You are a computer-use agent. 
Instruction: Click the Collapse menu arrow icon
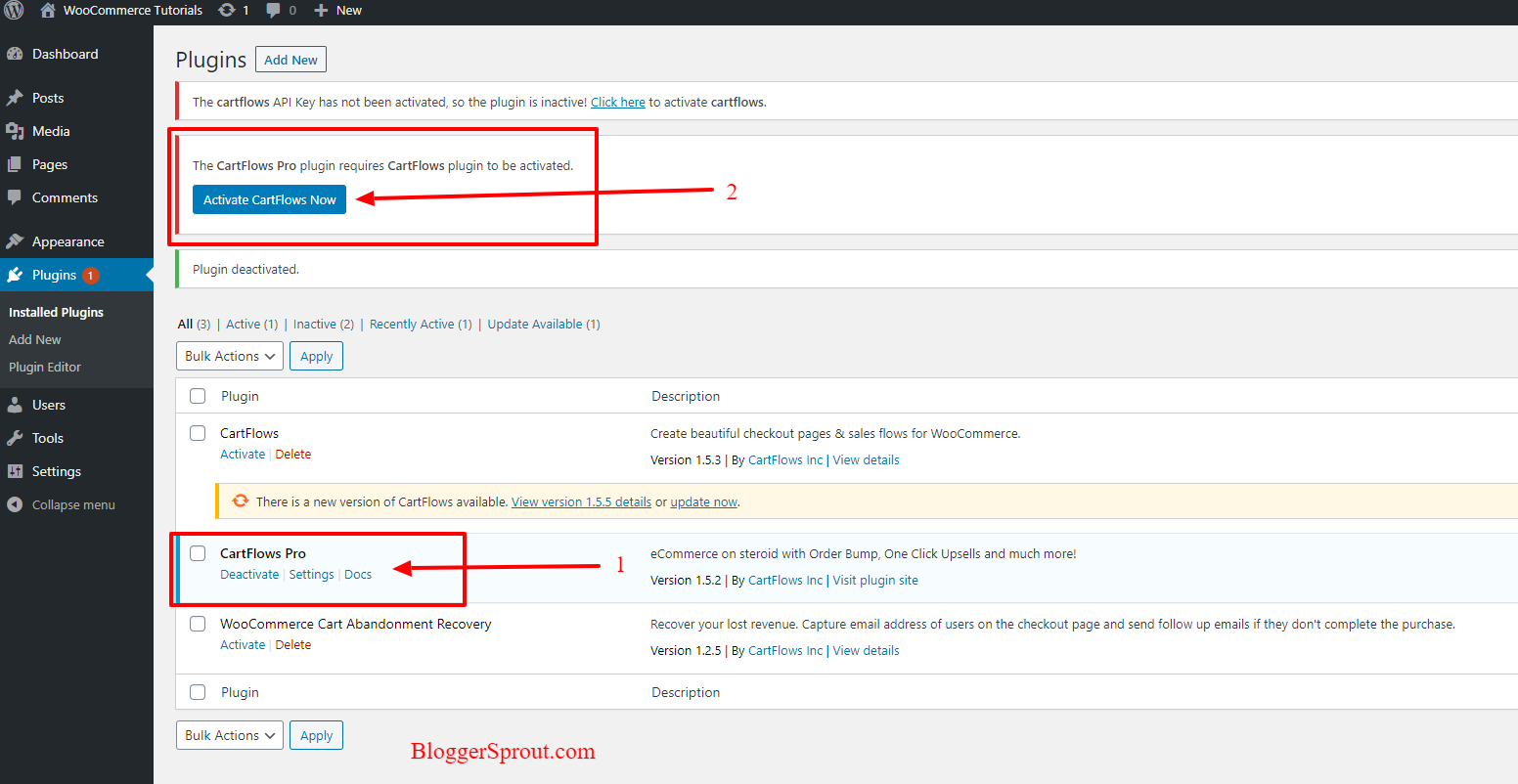15,504
